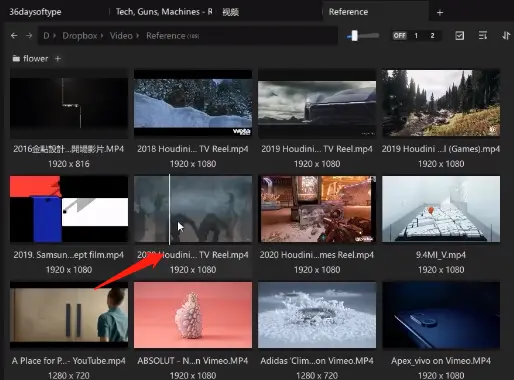514x380 pixels.
Task: Go forward with the right arrow
Action: click(29, 35)
